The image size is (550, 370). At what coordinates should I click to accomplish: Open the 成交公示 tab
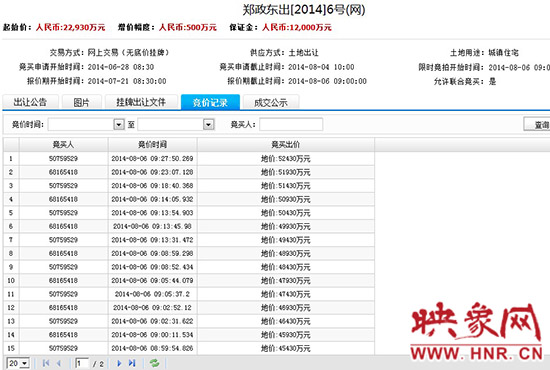pyautogui.click(x=271, y=102)
